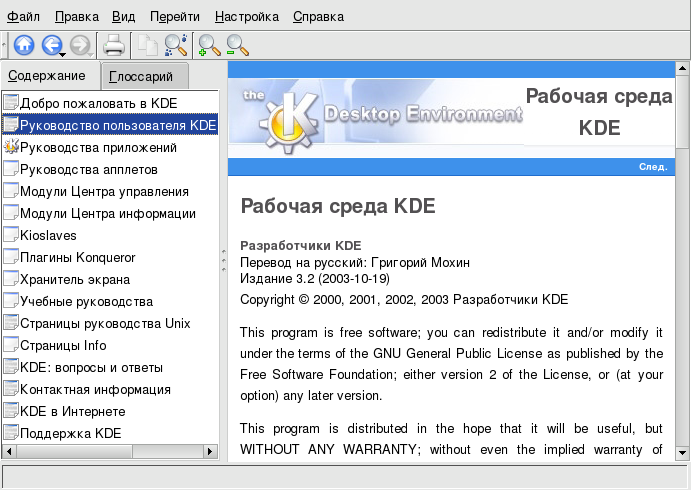Viewport: 691px width, 490px height.
Task: Click the sidebar horizontal scroll-left arrow
Action: click(9, 451)
